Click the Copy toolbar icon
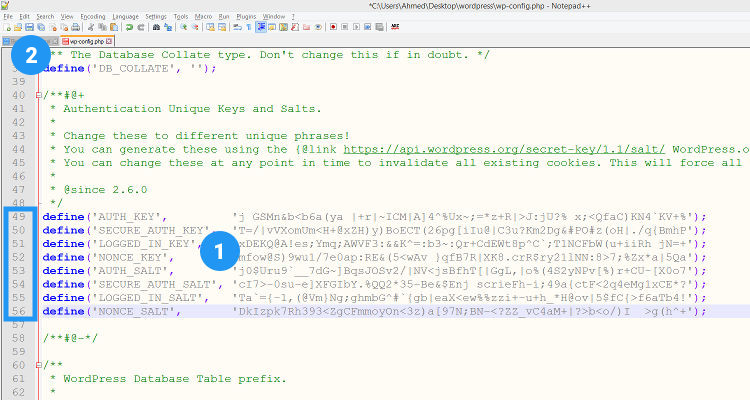Viewport: 750px width, 400px height. [102, 27]
